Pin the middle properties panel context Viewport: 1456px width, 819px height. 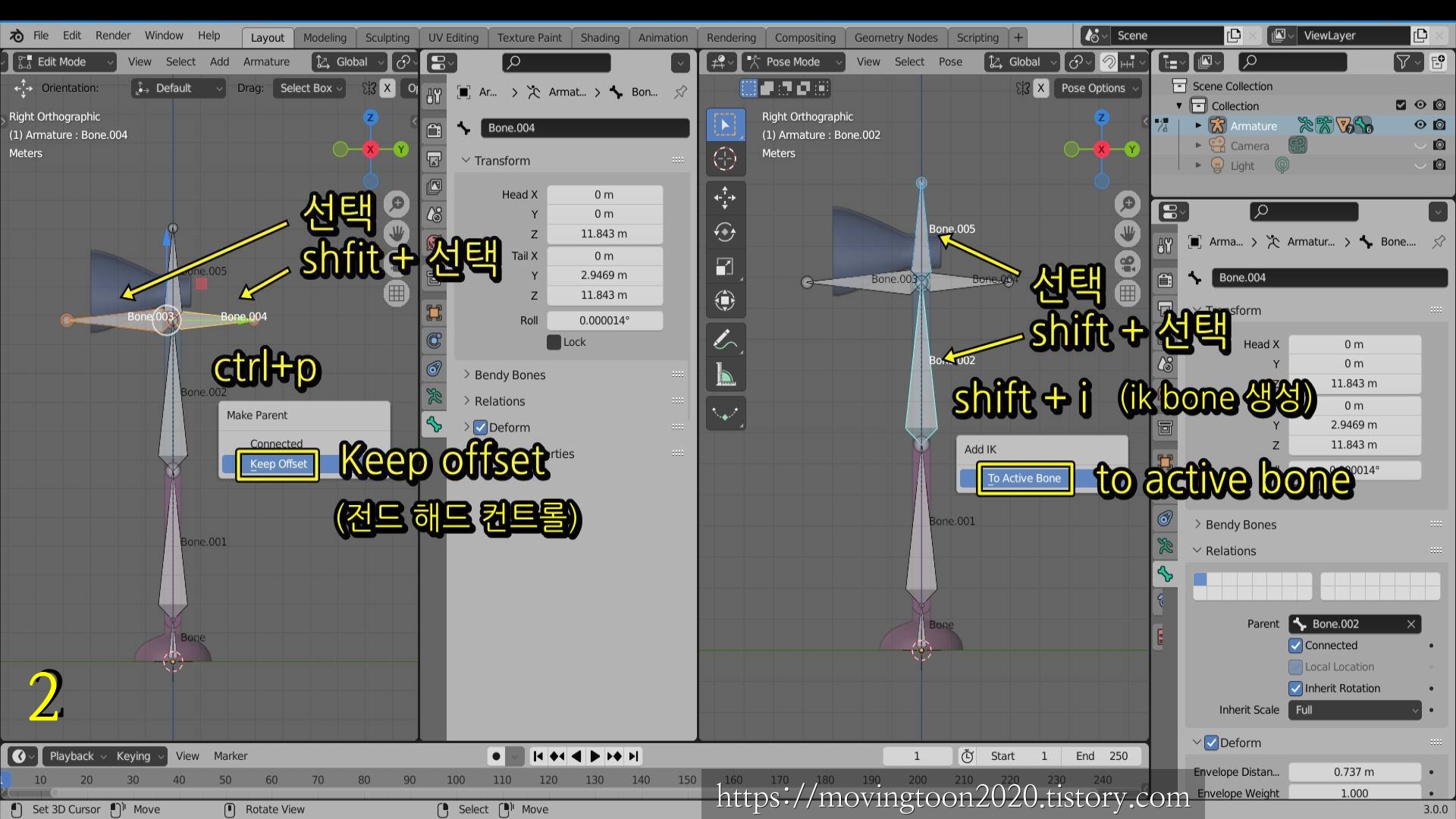(681, 92)
